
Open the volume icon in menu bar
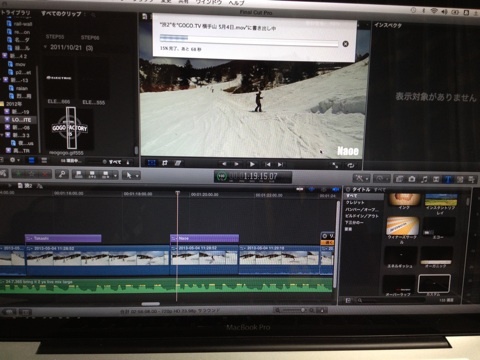click(x=444, y=12)
